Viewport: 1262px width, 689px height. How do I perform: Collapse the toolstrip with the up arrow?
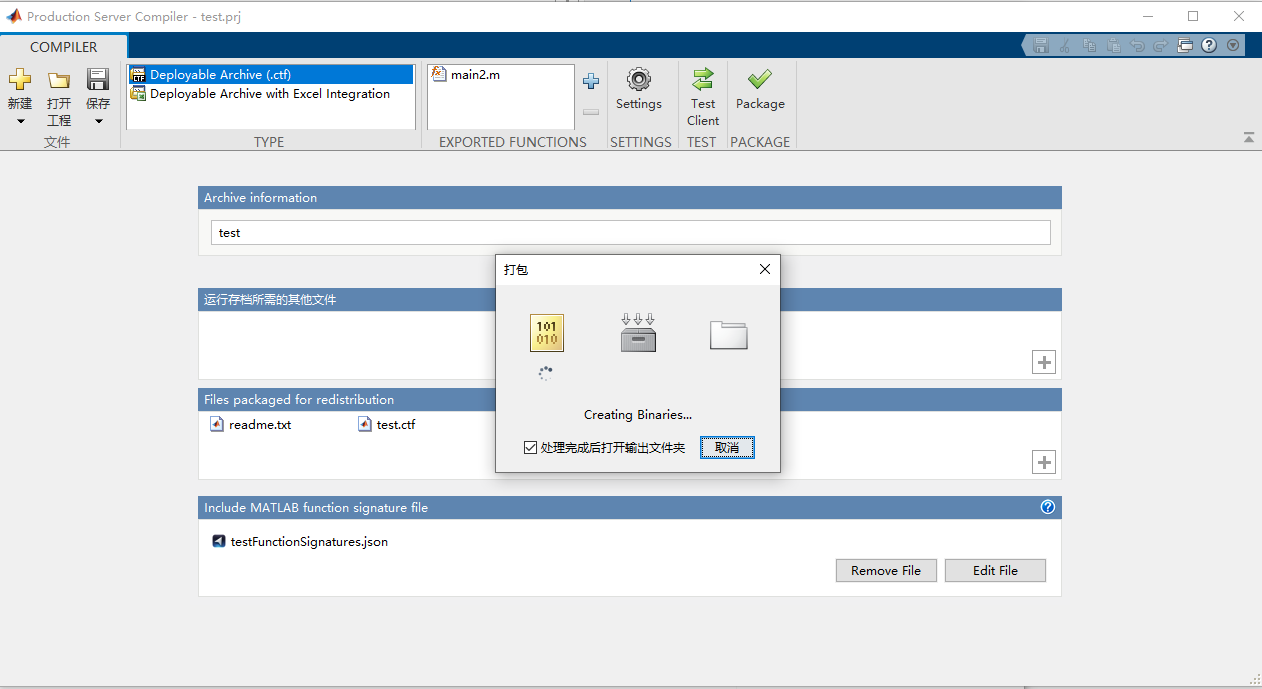[x=1249, y=137]
